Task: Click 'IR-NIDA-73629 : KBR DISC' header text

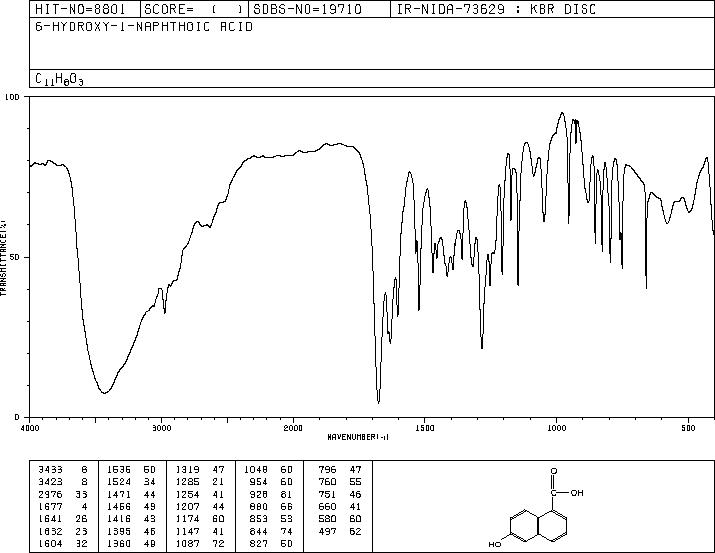Action: pyautogui.click(x=496, y=9)
